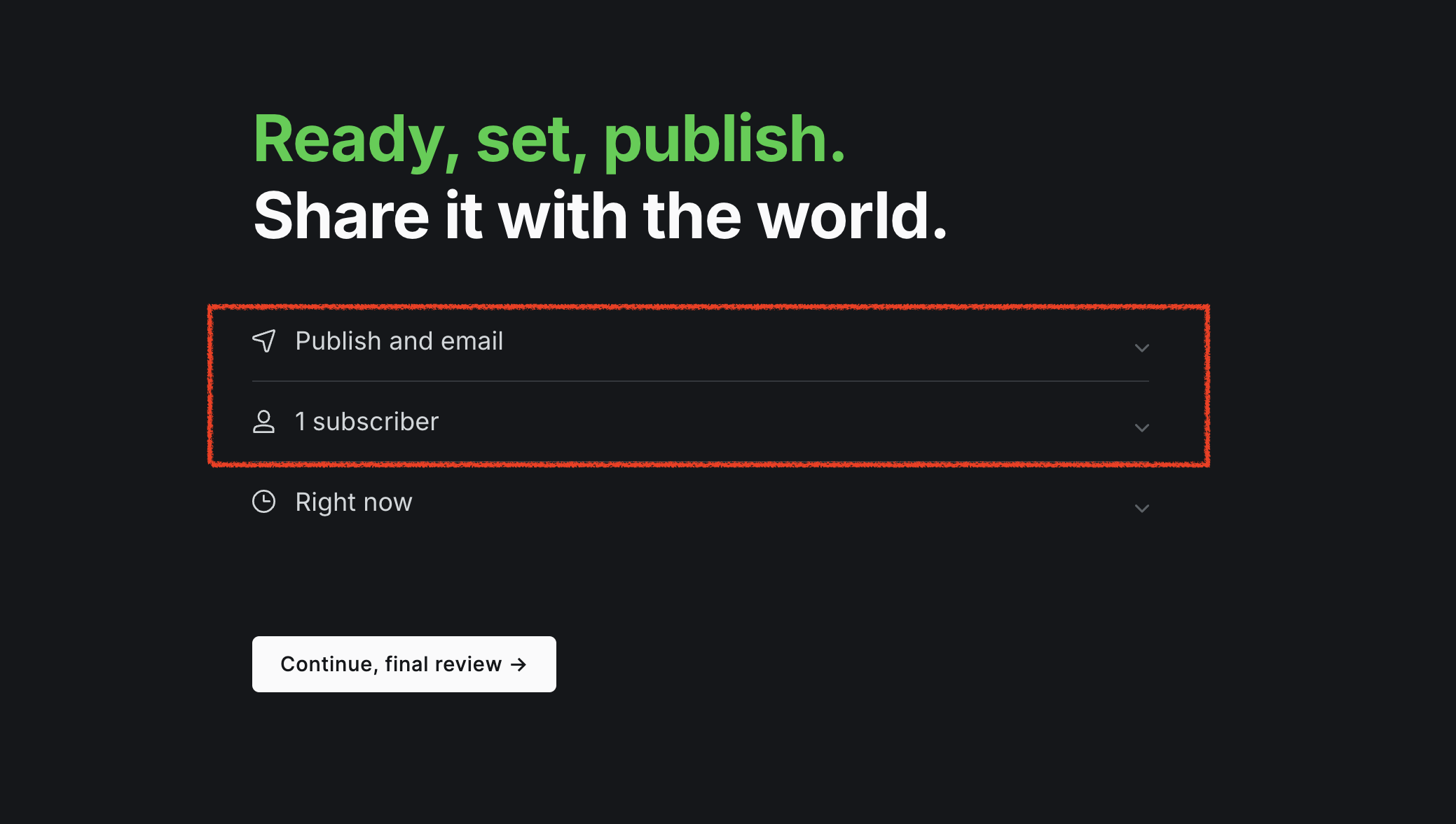
Task: Click the arrow inside Continue button
Action: [x=518, y=664]
